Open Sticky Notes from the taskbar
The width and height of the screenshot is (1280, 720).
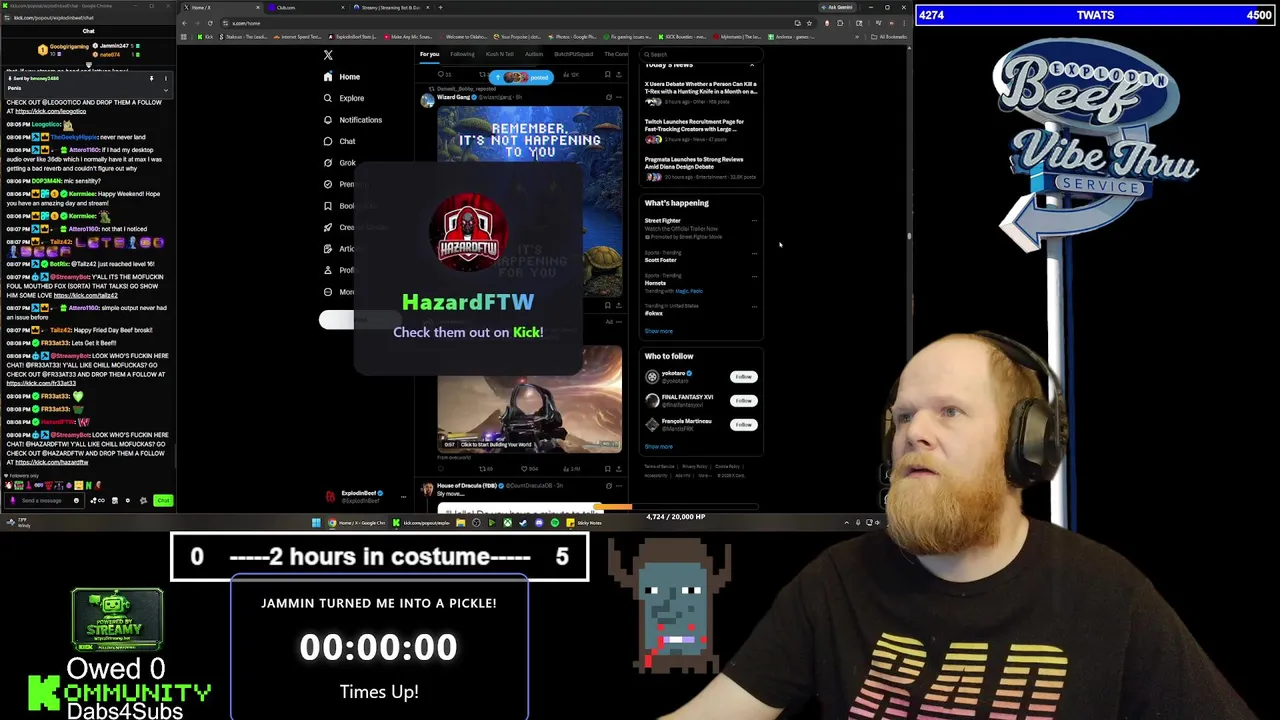coord(584,522)
